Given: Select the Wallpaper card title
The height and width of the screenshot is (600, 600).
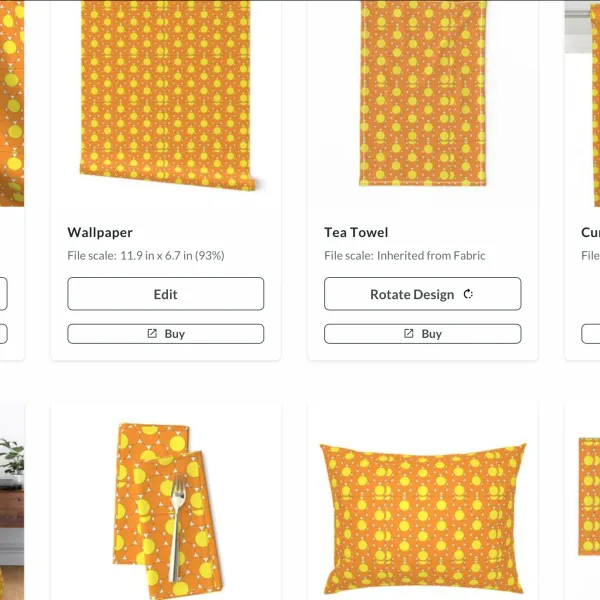Looking at the screenshot, I should coord(100,232).
